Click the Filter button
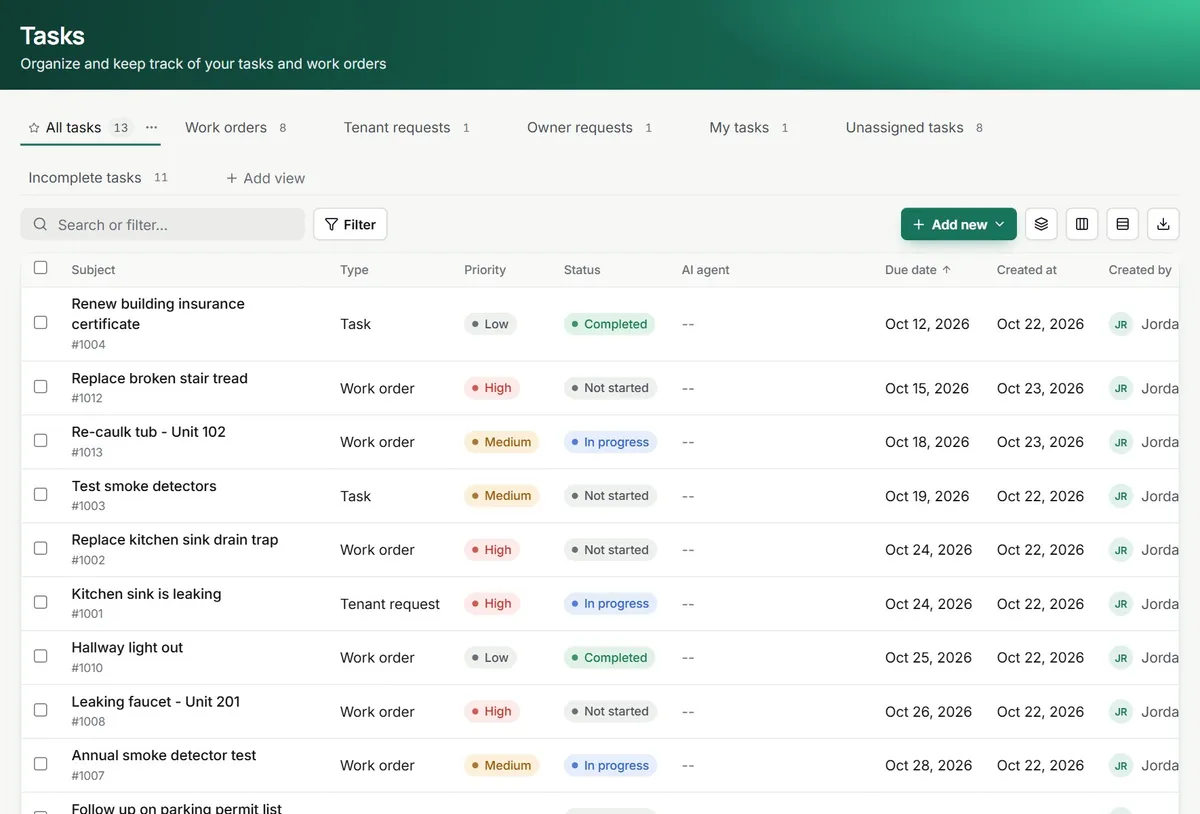This screenshot has height=814, width=1200. tap(350, 225)
